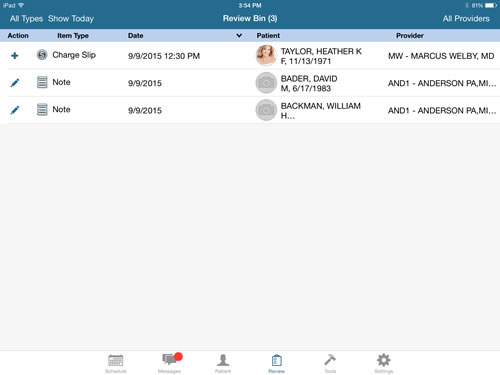Sort by the Item Type column header
The height and width of the screenshot is (375, 500).
(73, 35)
